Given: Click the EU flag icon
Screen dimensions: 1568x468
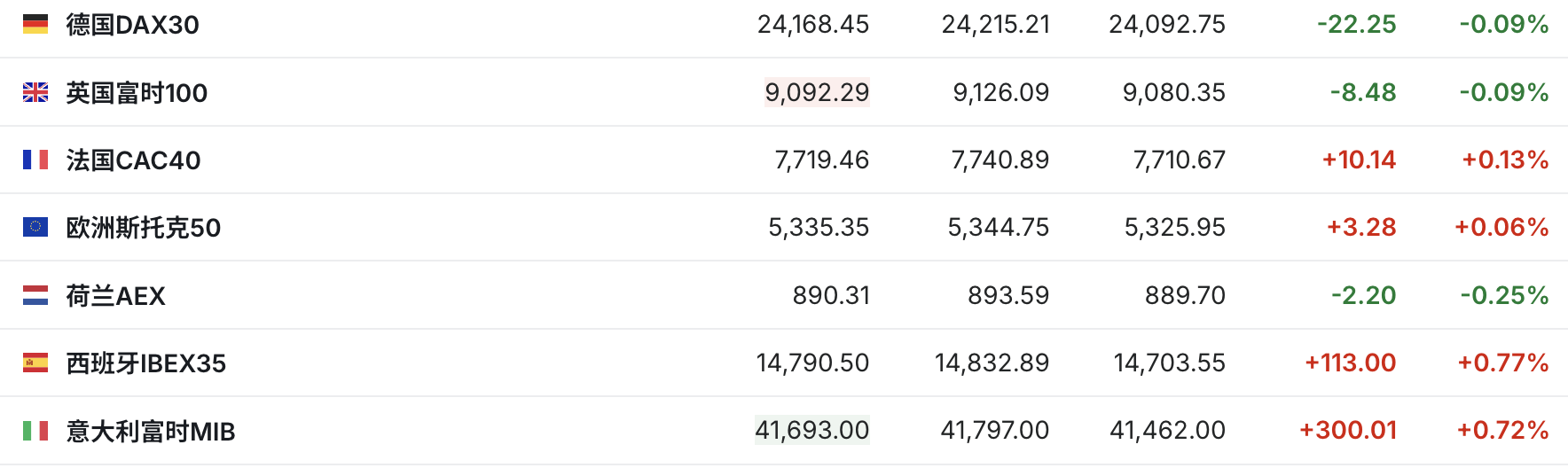Looking at the screenshot, I should (x=35, y=227).
